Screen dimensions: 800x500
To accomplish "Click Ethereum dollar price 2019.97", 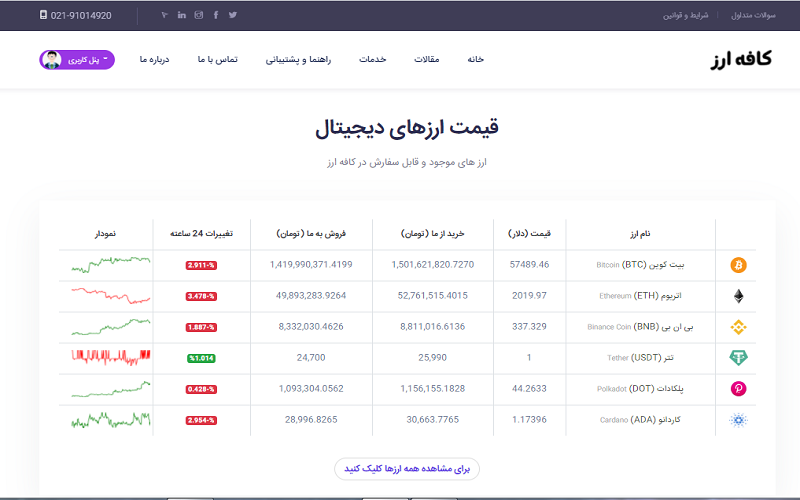I will (529, 295).
